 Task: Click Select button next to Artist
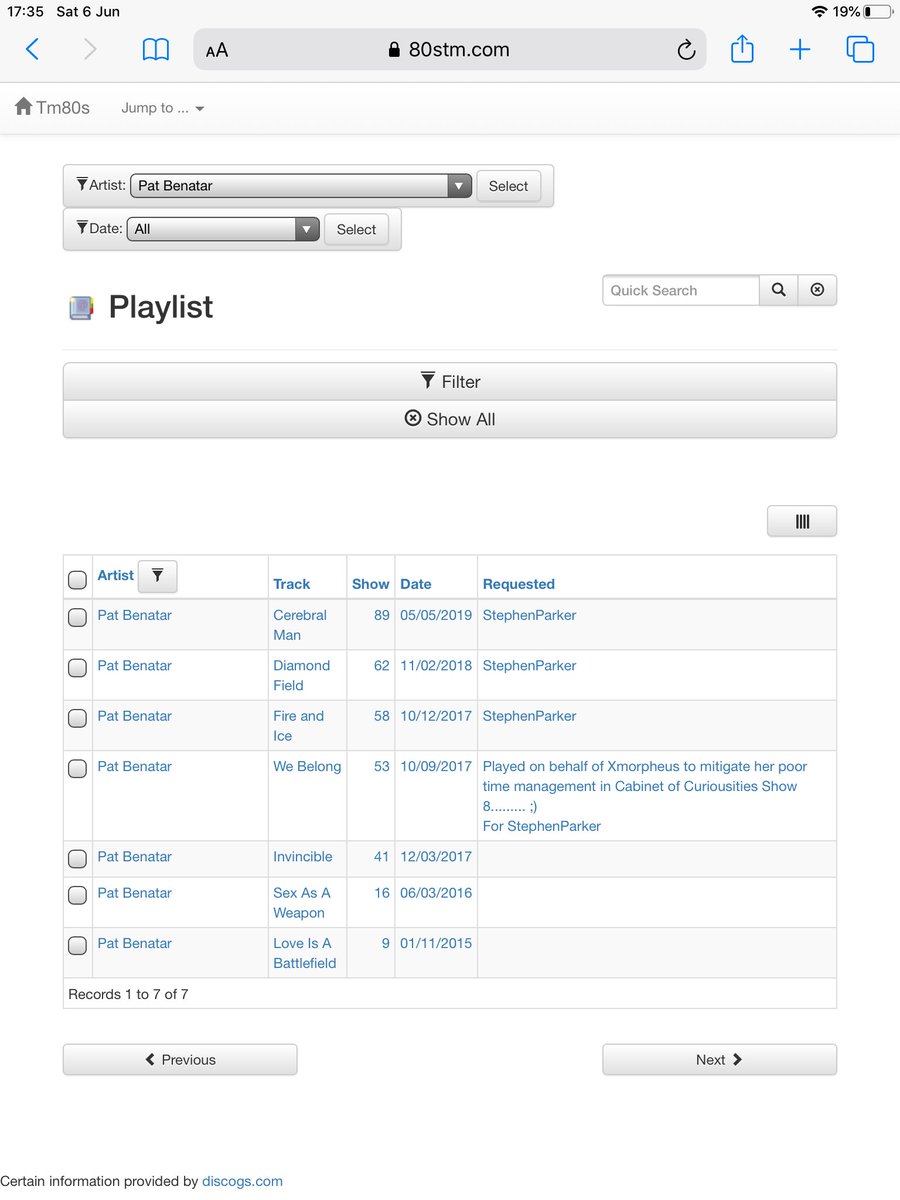click(508, 186)
